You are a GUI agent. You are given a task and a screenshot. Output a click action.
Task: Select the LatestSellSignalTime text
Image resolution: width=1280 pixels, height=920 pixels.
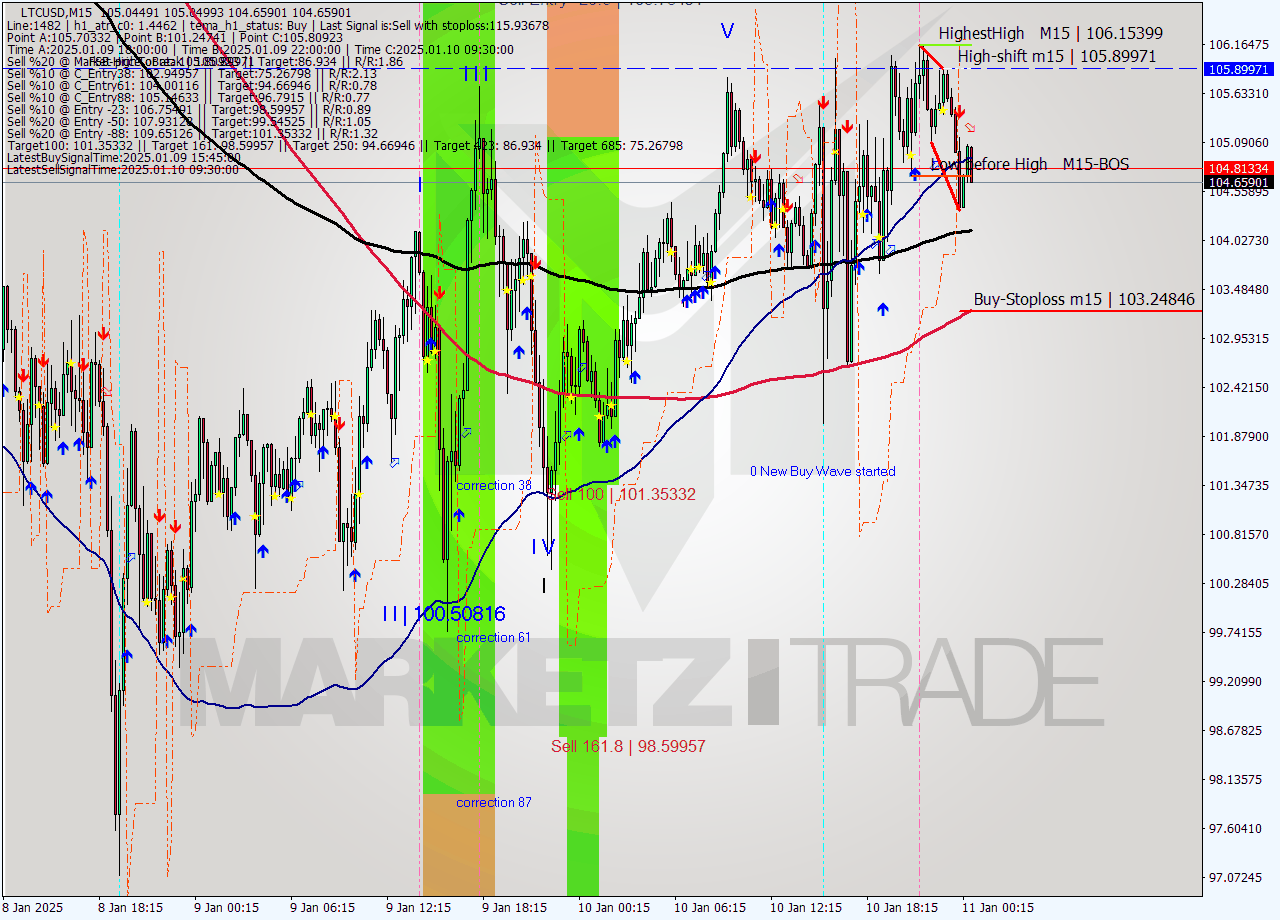pyautogui.click(x=122, y=170)
